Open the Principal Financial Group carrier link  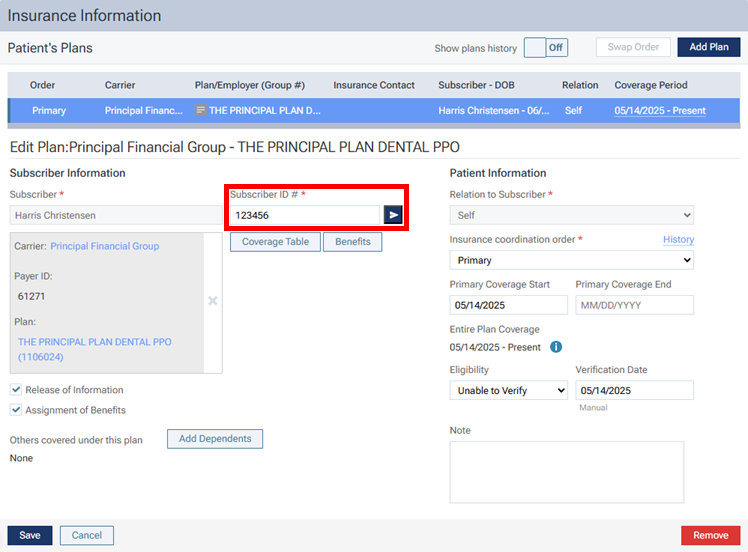tap(105, 246)
